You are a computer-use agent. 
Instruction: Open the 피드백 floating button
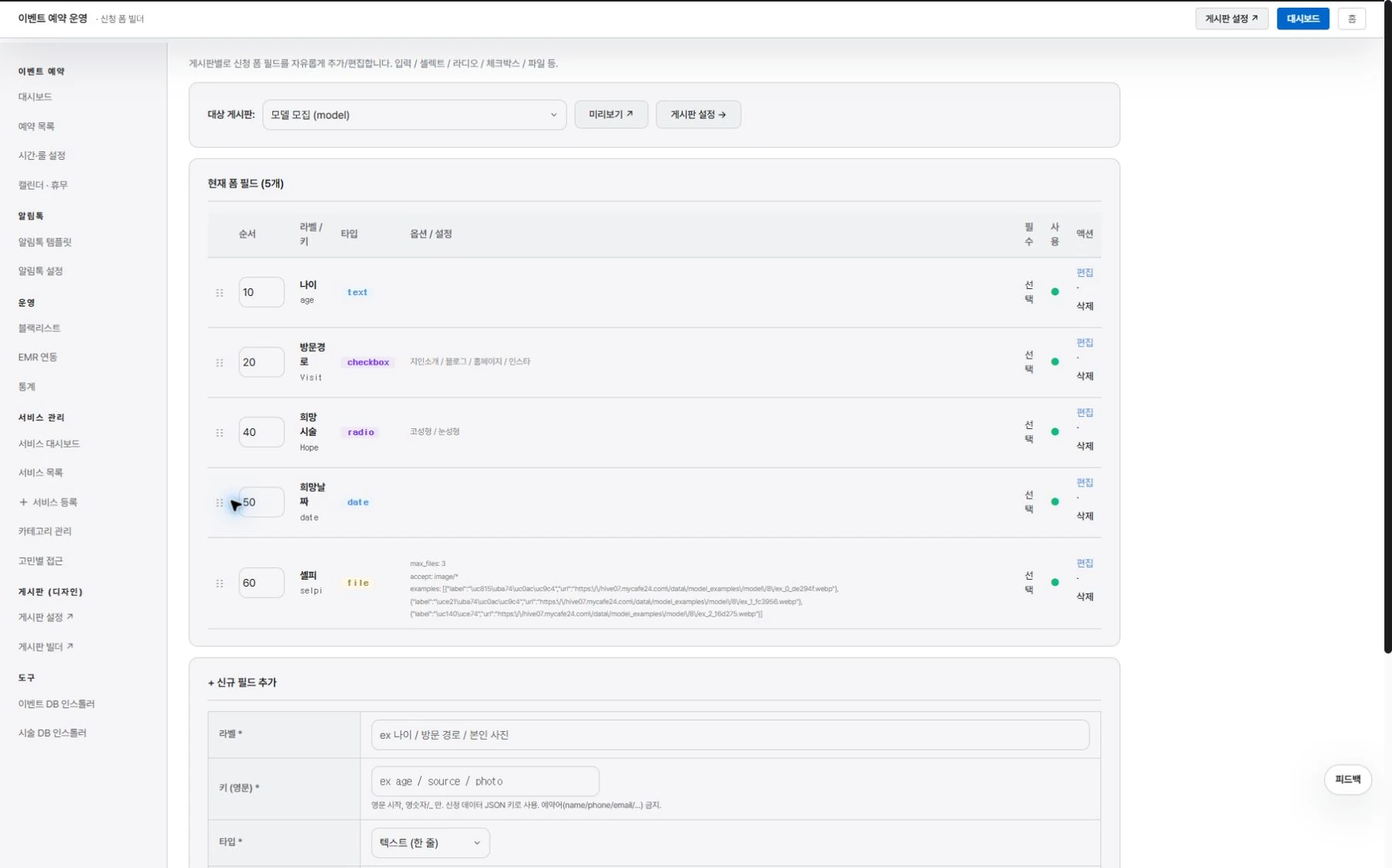[x=1348, y=779]
